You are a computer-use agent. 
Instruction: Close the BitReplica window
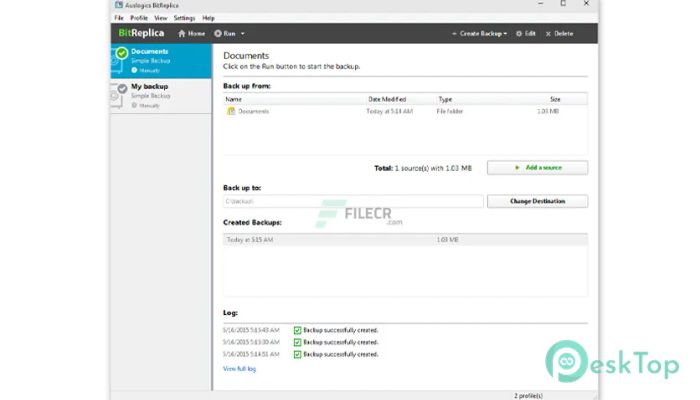(x=586, y=4)
